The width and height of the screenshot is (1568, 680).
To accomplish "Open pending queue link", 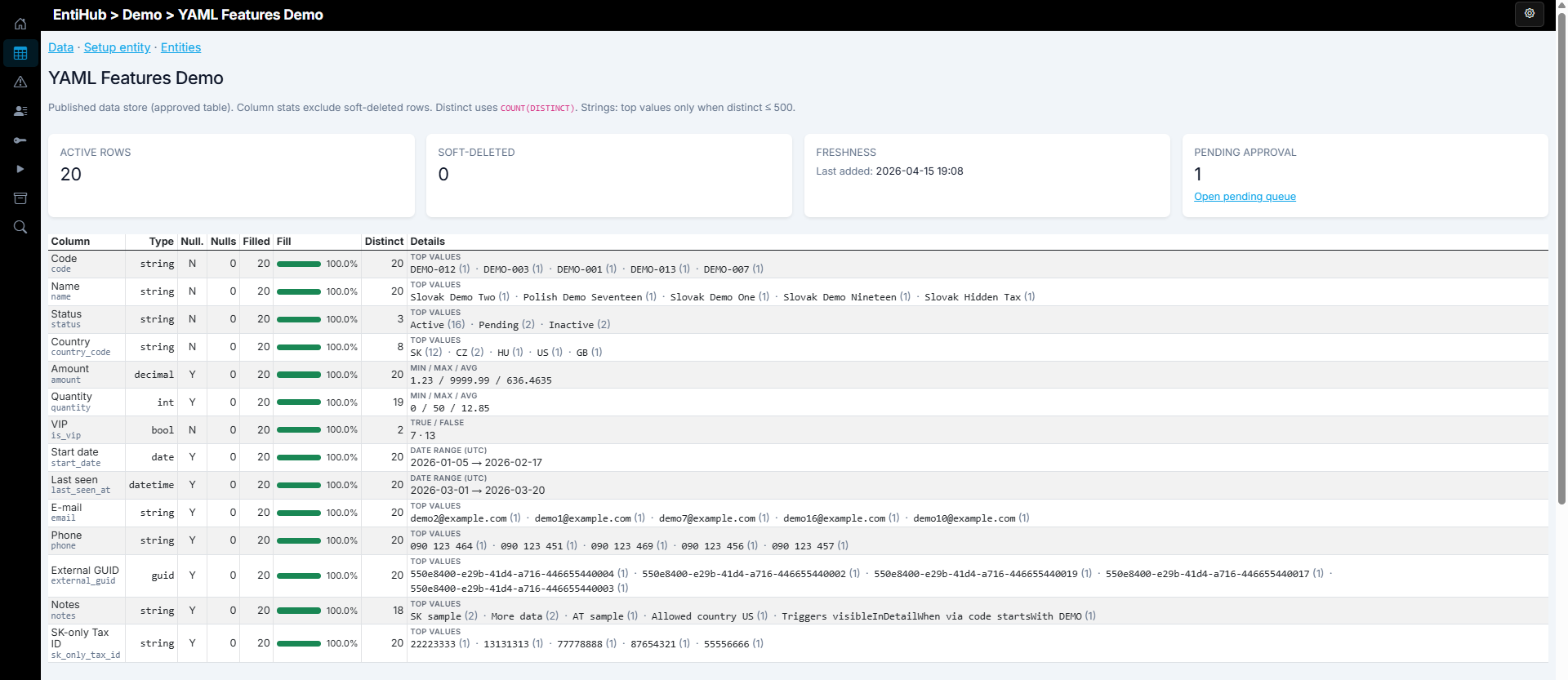I will (1245, 197).
